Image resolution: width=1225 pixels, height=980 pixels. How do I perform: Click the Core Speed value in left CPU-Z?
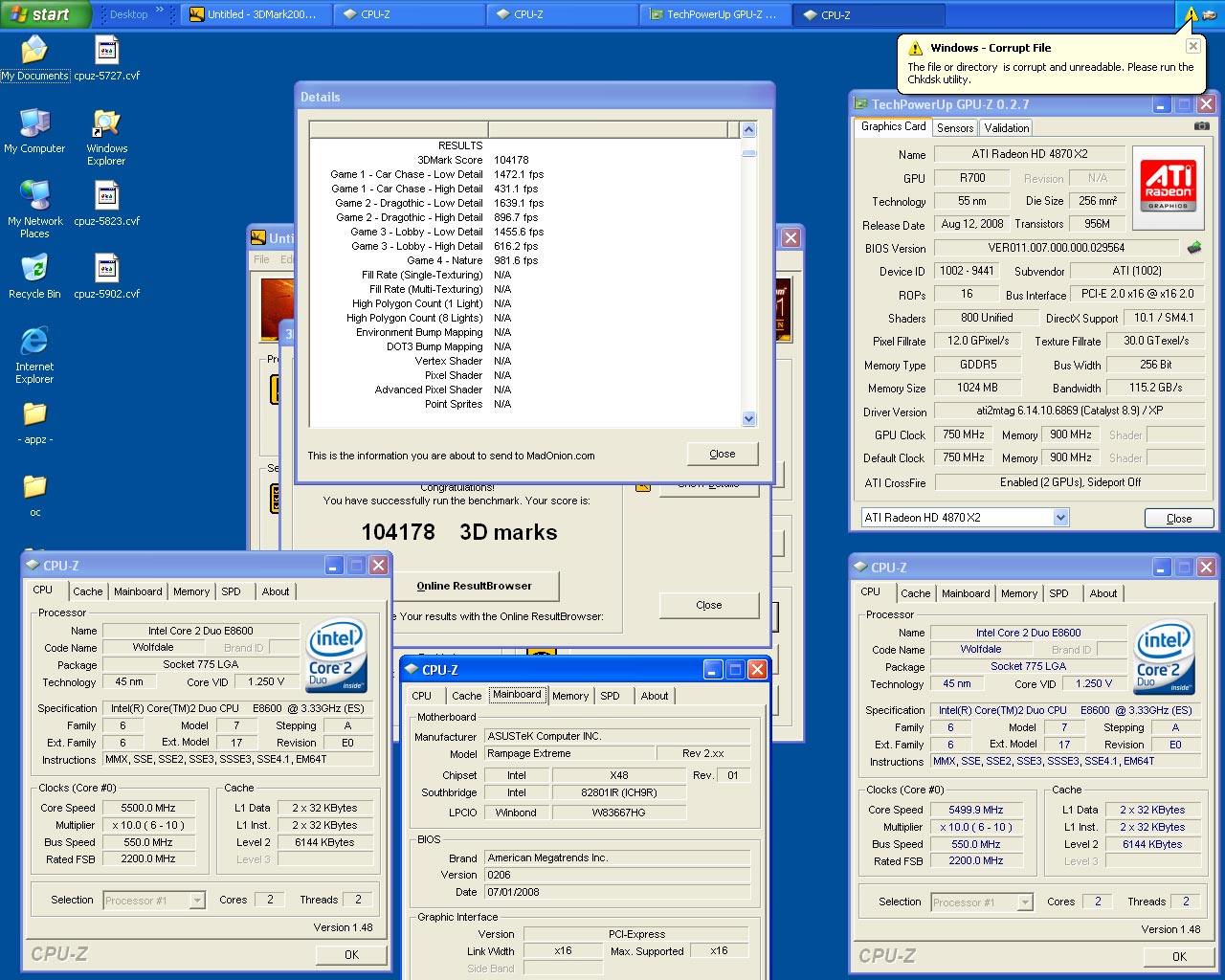tap(148, 808)
